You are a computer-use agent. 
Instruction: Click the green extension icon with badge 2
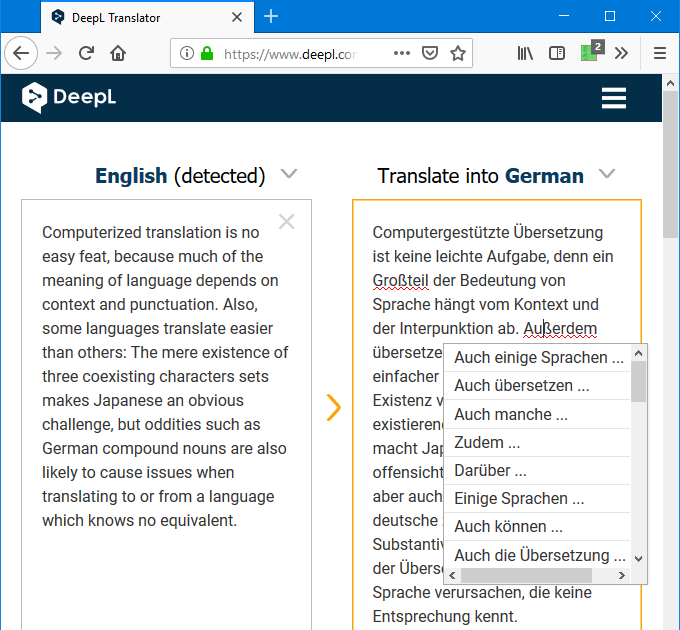[592, 51]
